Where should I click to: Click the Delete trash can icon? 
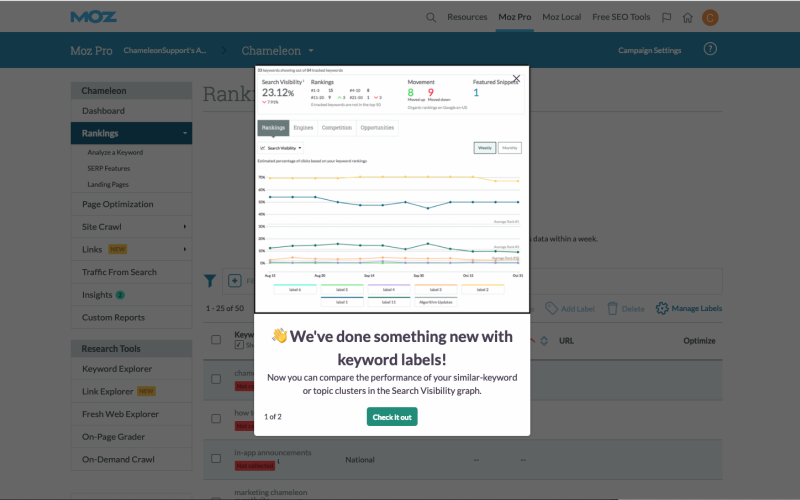[612, 308]
